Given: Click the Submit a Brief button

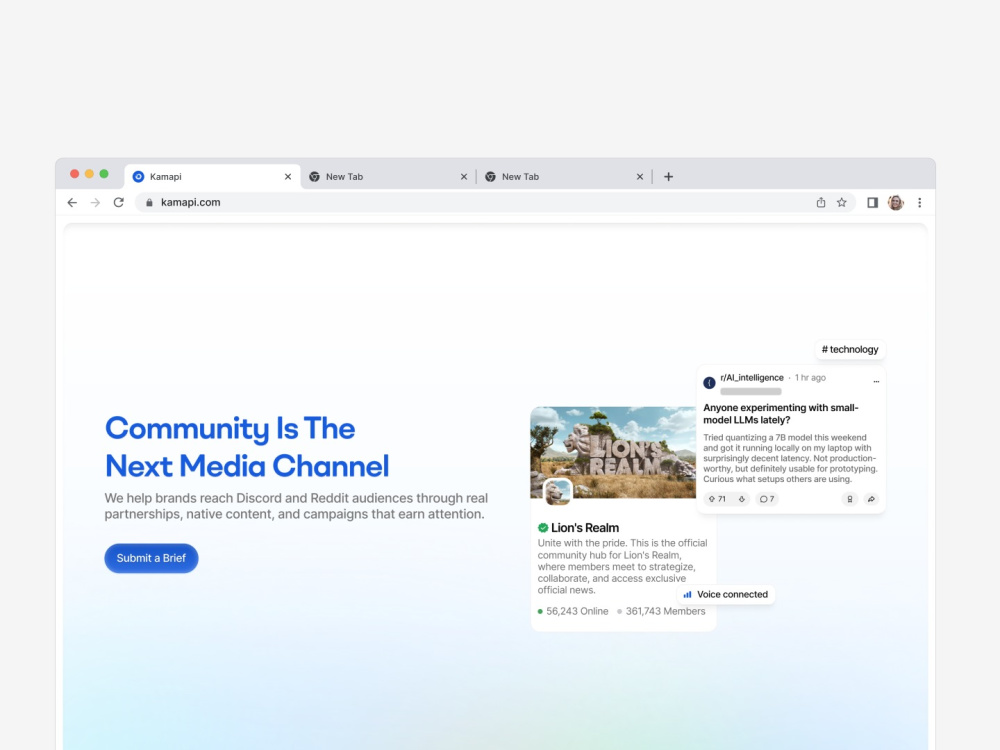Looking at the screenshot, I should (x=151, y=558).
